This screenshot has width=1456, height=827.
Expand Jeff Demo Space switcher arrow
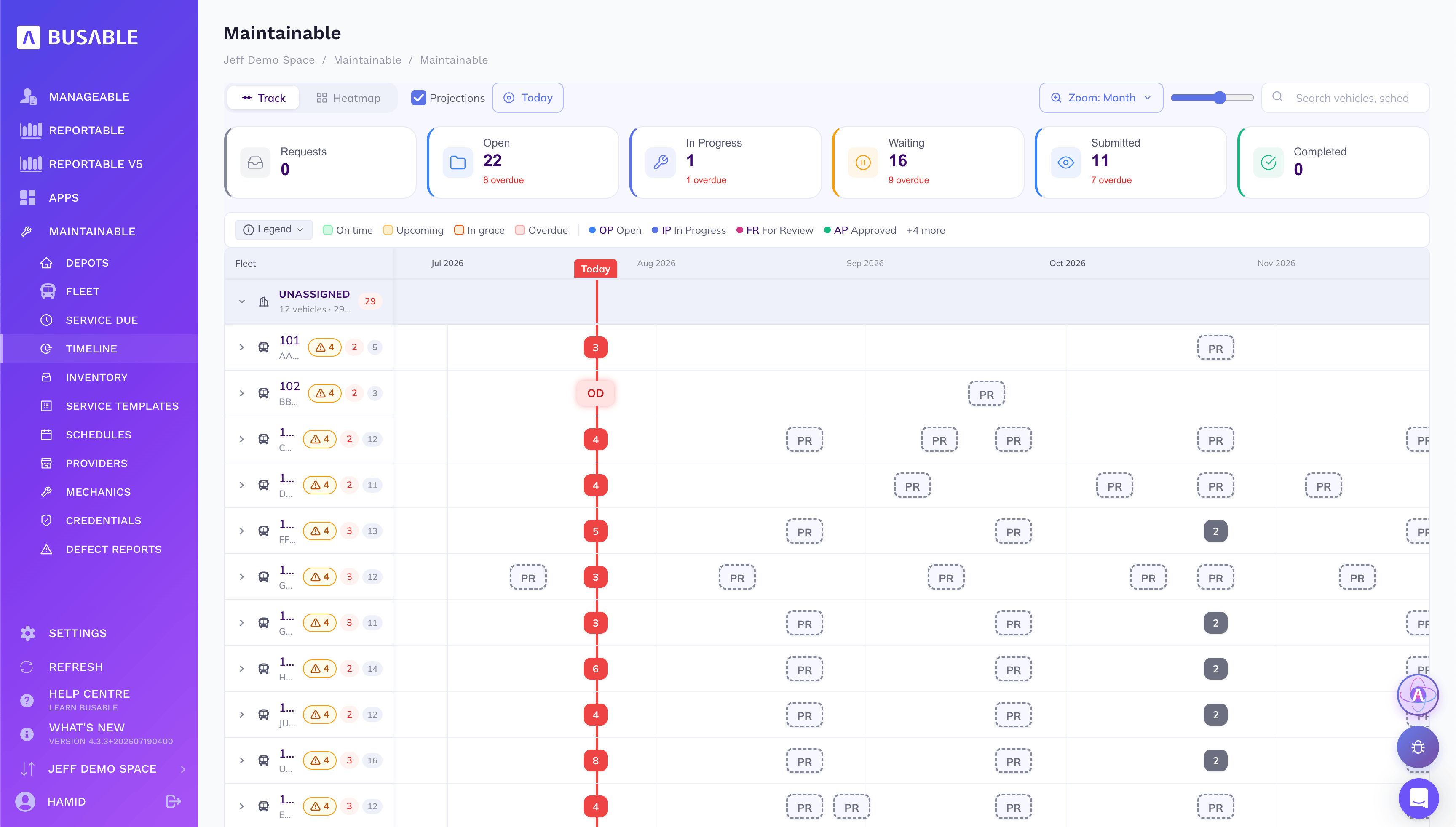pos(183,769)
